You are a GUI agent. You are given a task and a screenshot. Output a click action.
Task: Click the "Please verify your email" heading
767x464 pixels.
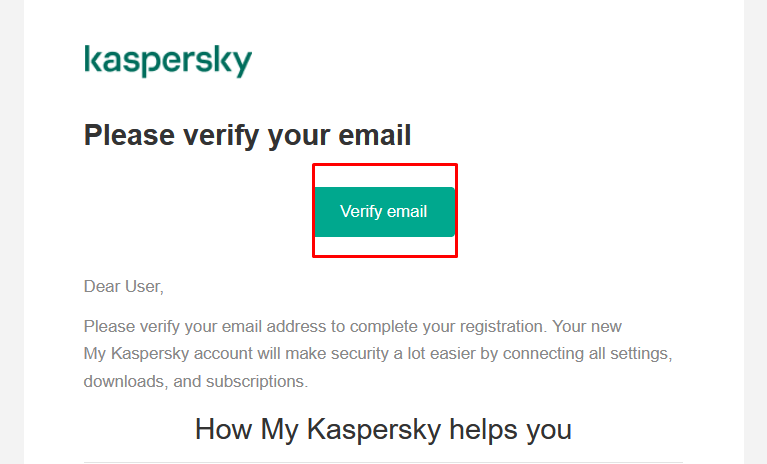click(x=247, y=136)
